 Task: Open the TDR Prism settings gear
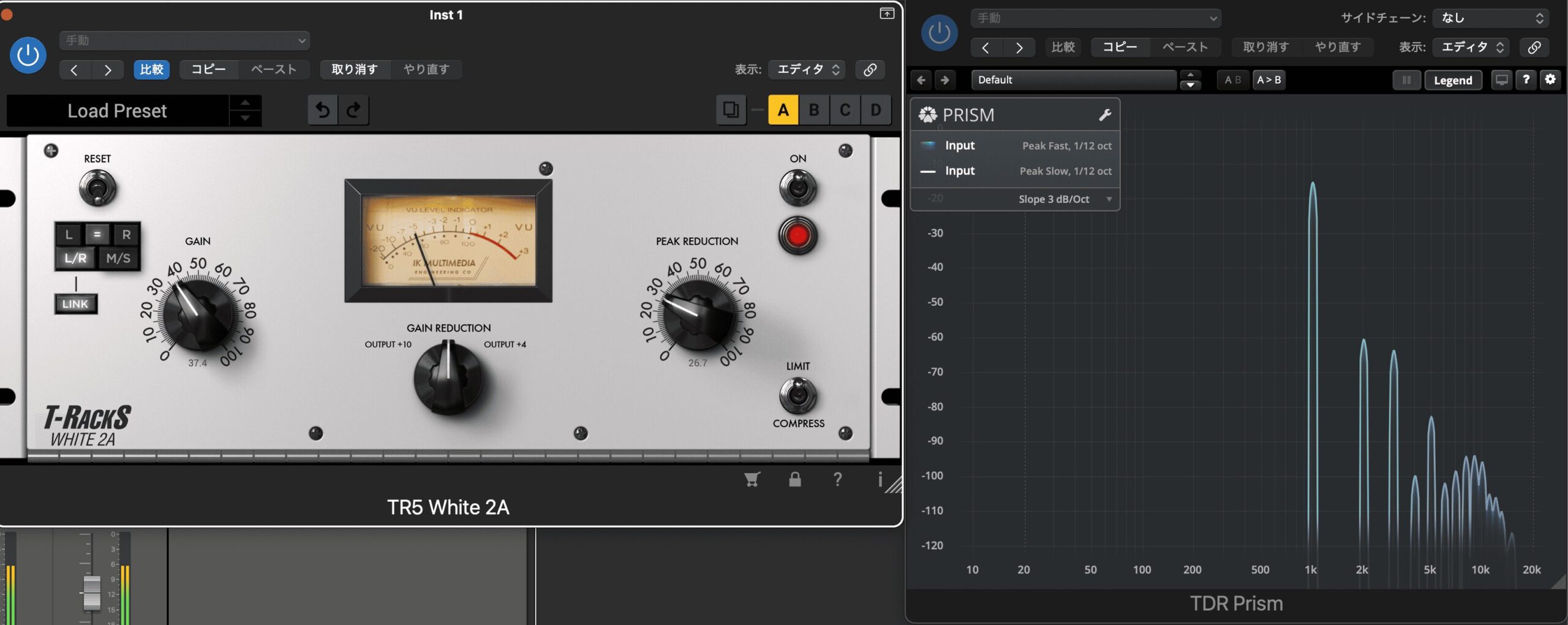[x=1550, y=80]
